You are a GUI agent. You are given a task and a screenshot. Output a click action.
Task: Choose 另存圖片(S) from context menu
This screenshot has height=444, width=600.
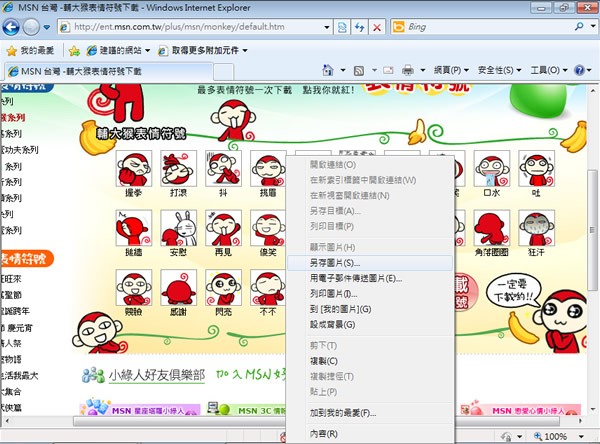pyautogui.click(x=370, y=263)
